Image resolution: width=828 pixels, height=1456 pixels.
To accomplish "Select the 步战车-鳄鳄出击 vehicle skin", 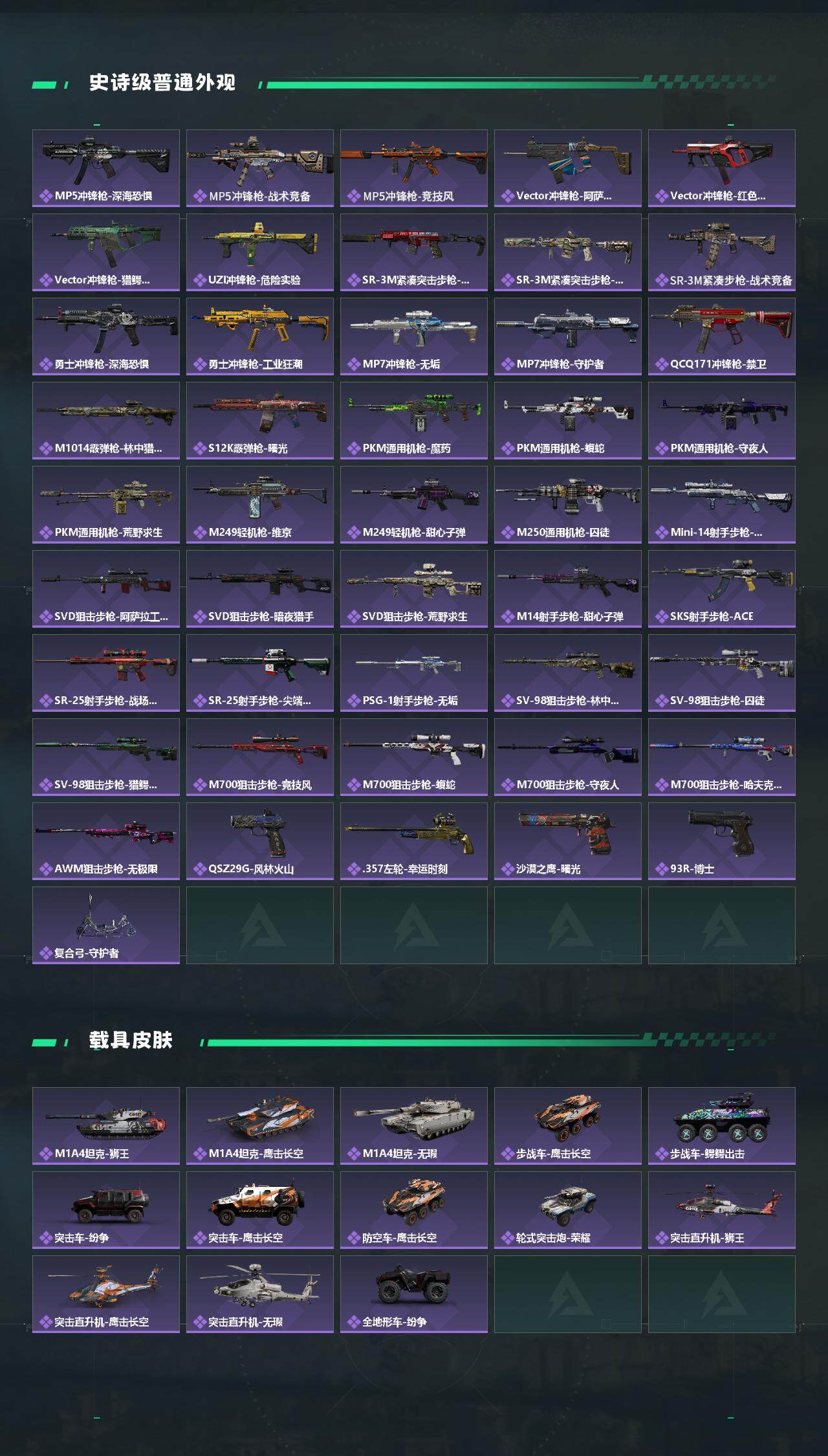I will click(x=722, y=1126).
